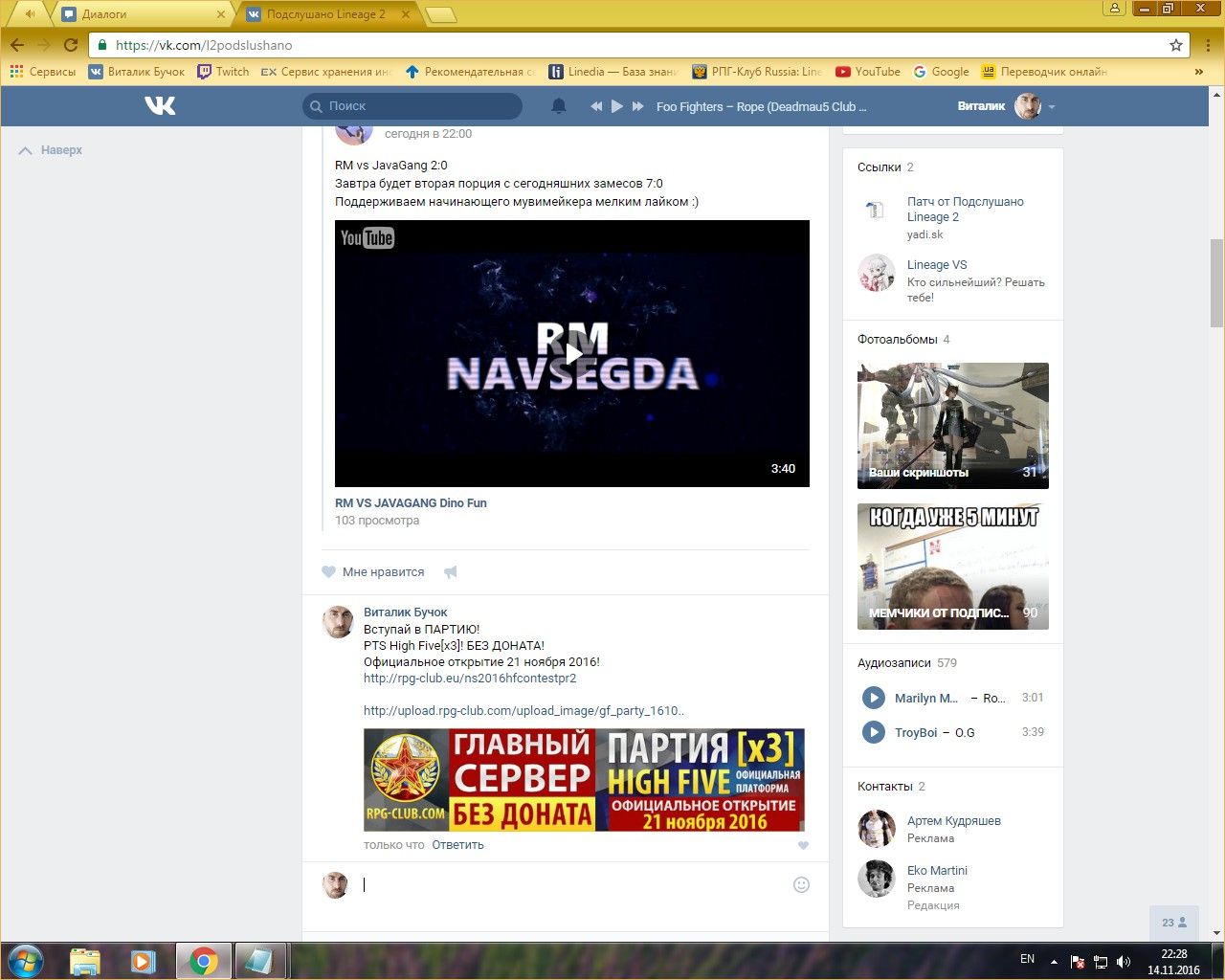Open a new browser tab

click(x=440, y=14)
